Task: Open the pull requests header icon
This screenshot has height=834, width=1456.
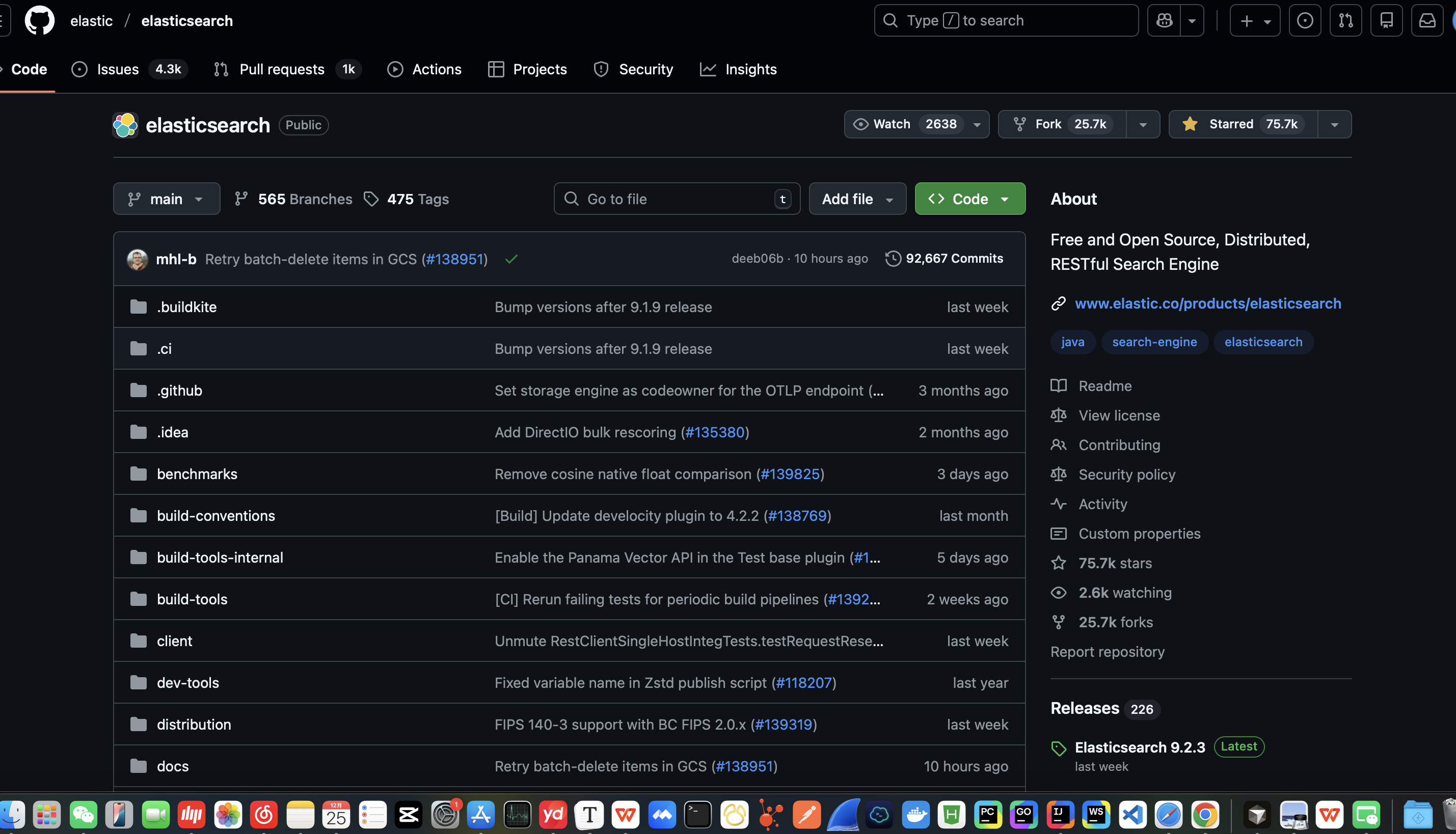Action: coord(1345,20)
